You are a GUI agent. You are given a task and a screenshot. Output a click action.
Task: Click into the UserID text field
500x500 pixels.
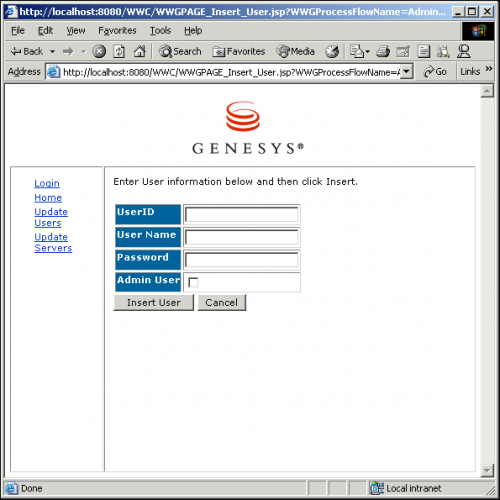coord(242,214)
